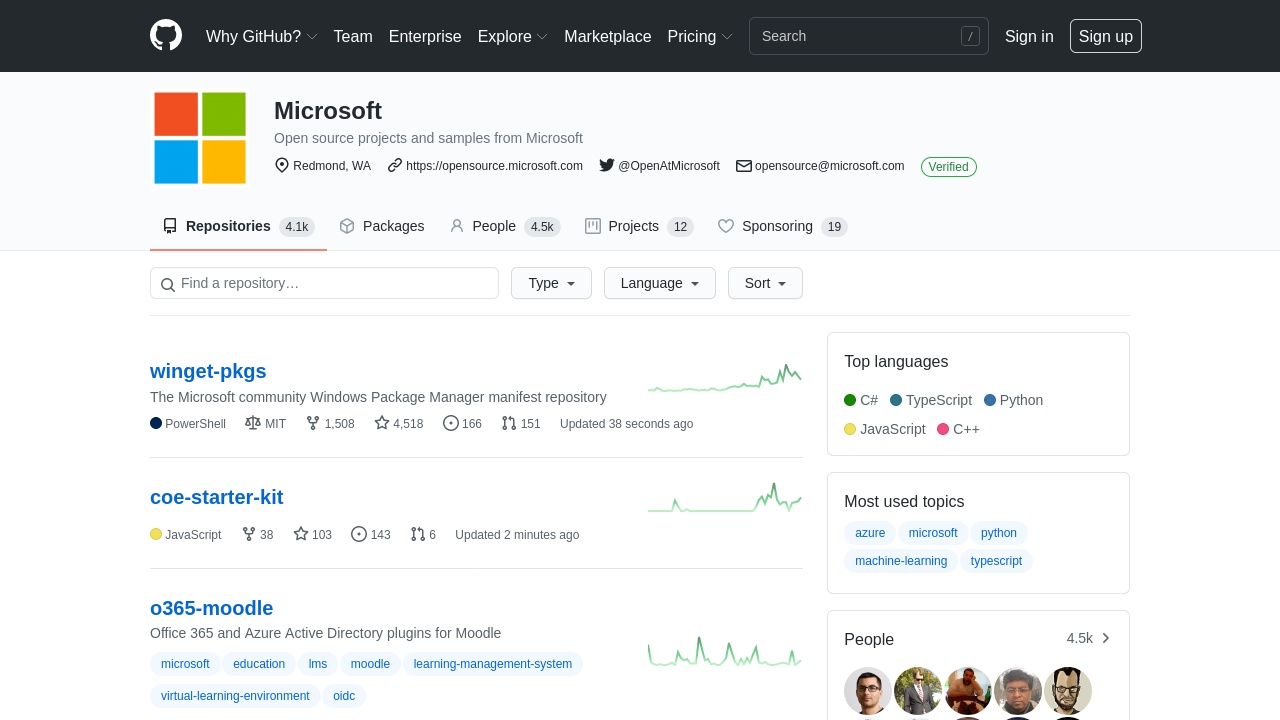Click the virtual-learning-environment topic tag
Viewport: 1280px width, 720px height.
(235, 696)
